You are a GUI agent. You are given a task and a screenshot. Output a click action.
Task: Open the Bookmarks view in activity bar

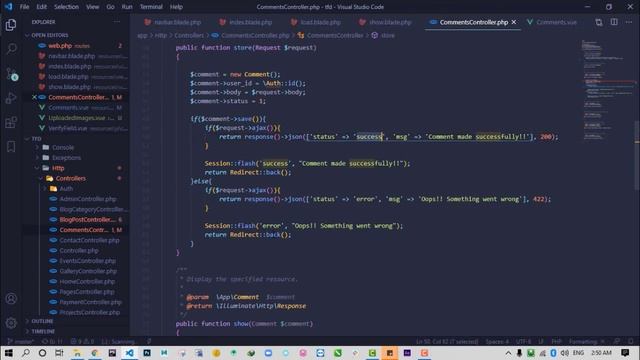pos(11,147)
